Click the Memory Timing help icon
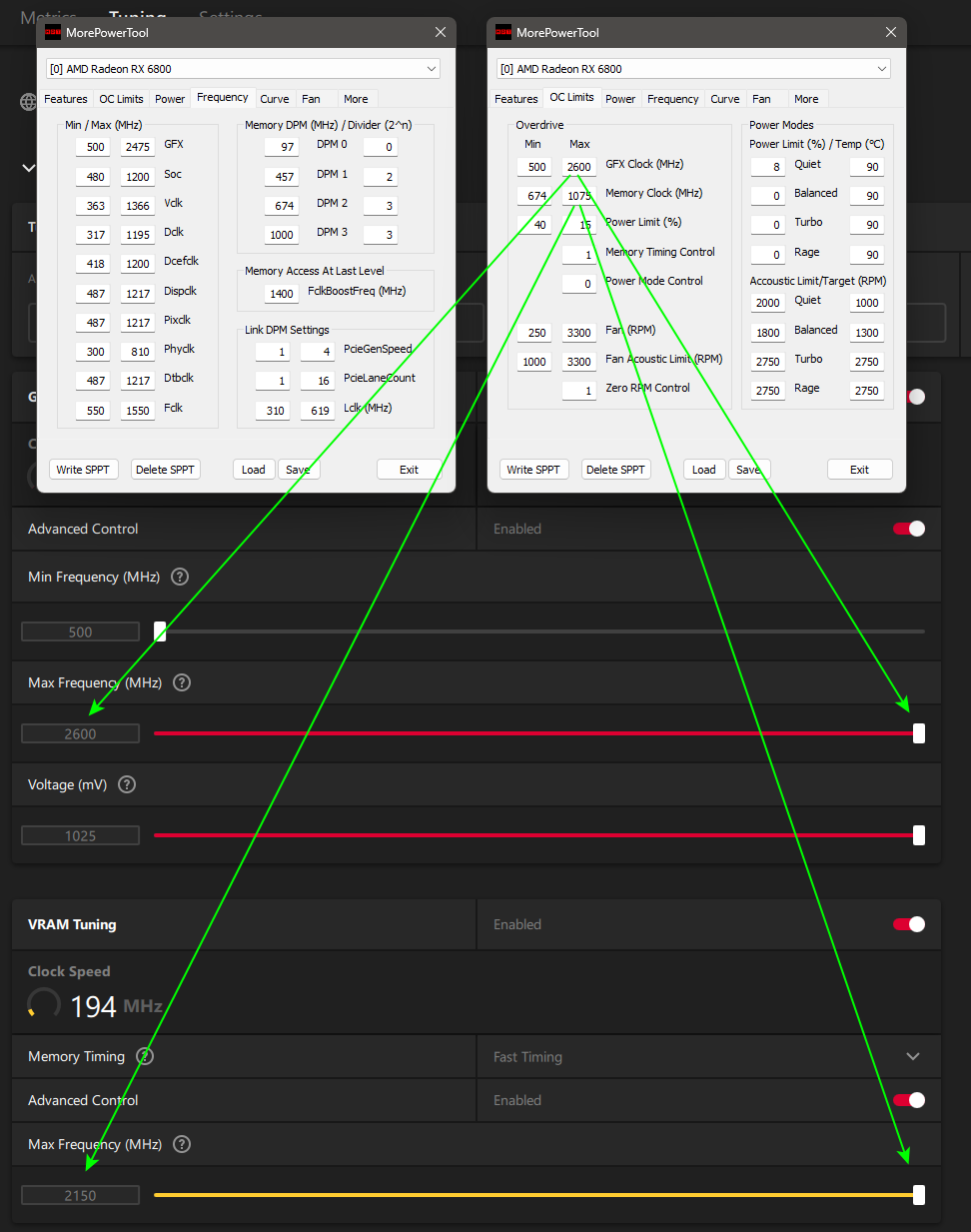Viewport: 971px width, 1232px height. coord(145,1056)
